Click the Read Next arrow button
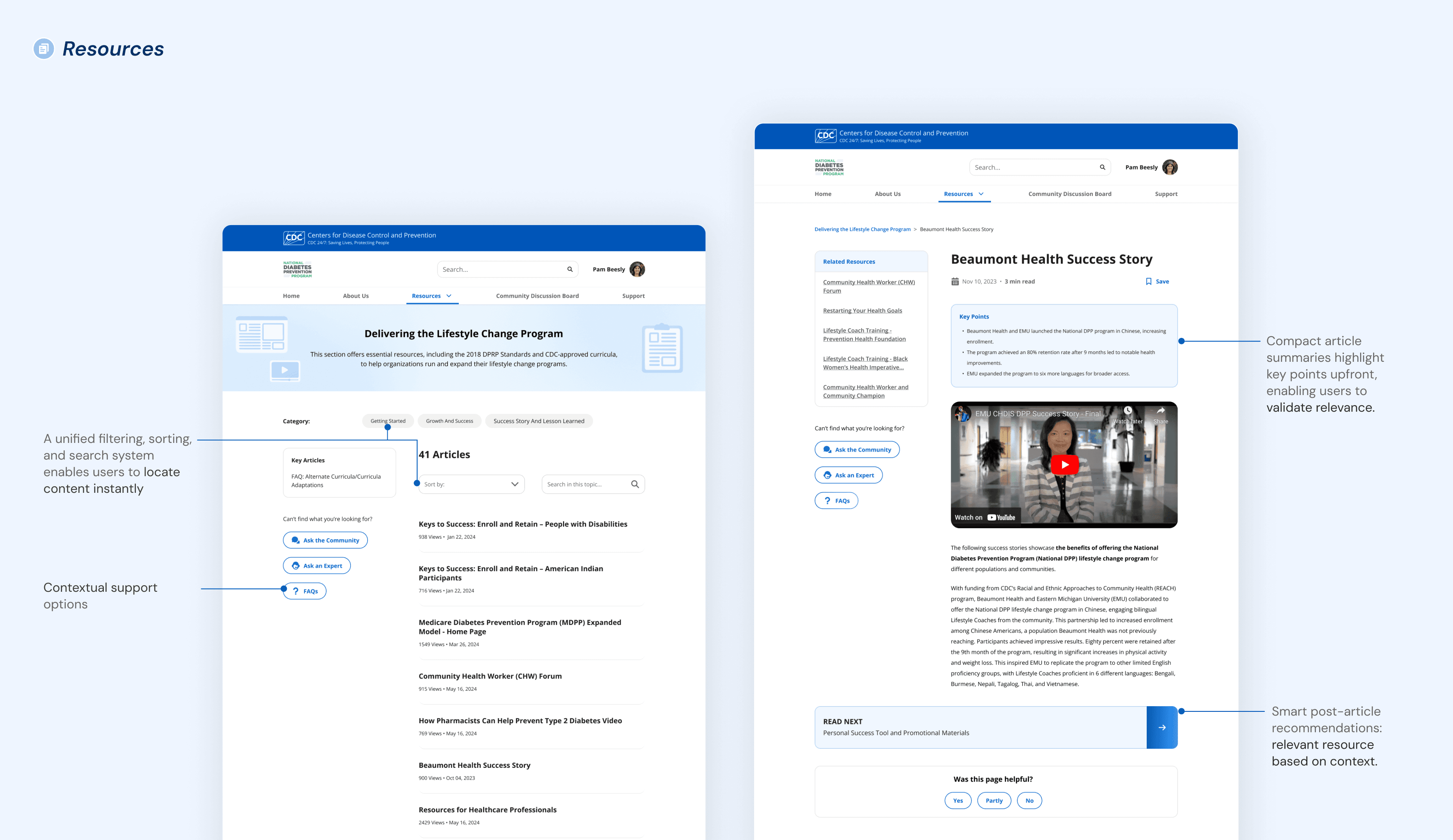This screenshot has width=1453, height=840. coord(1162,728)
